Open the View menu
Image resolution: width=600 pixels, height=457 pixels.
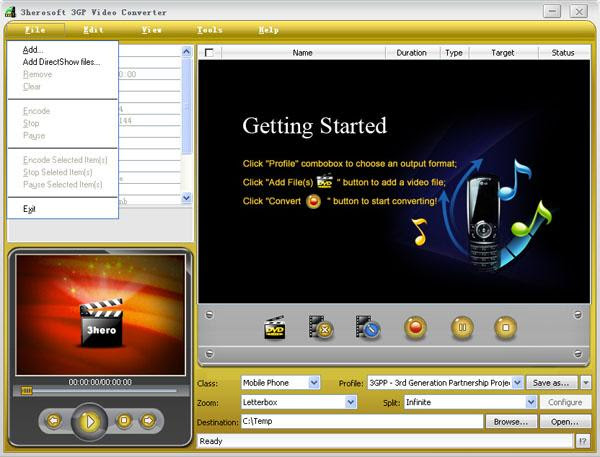[x=152, y=30]
